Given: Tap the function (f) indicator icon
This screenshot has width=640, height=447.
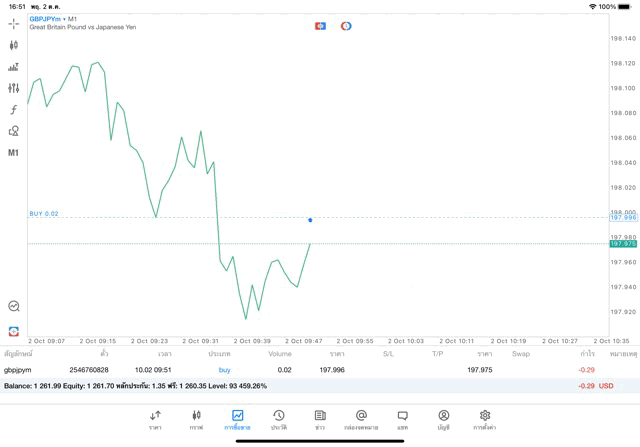Looking at the screenshot, I should (13, 110).
